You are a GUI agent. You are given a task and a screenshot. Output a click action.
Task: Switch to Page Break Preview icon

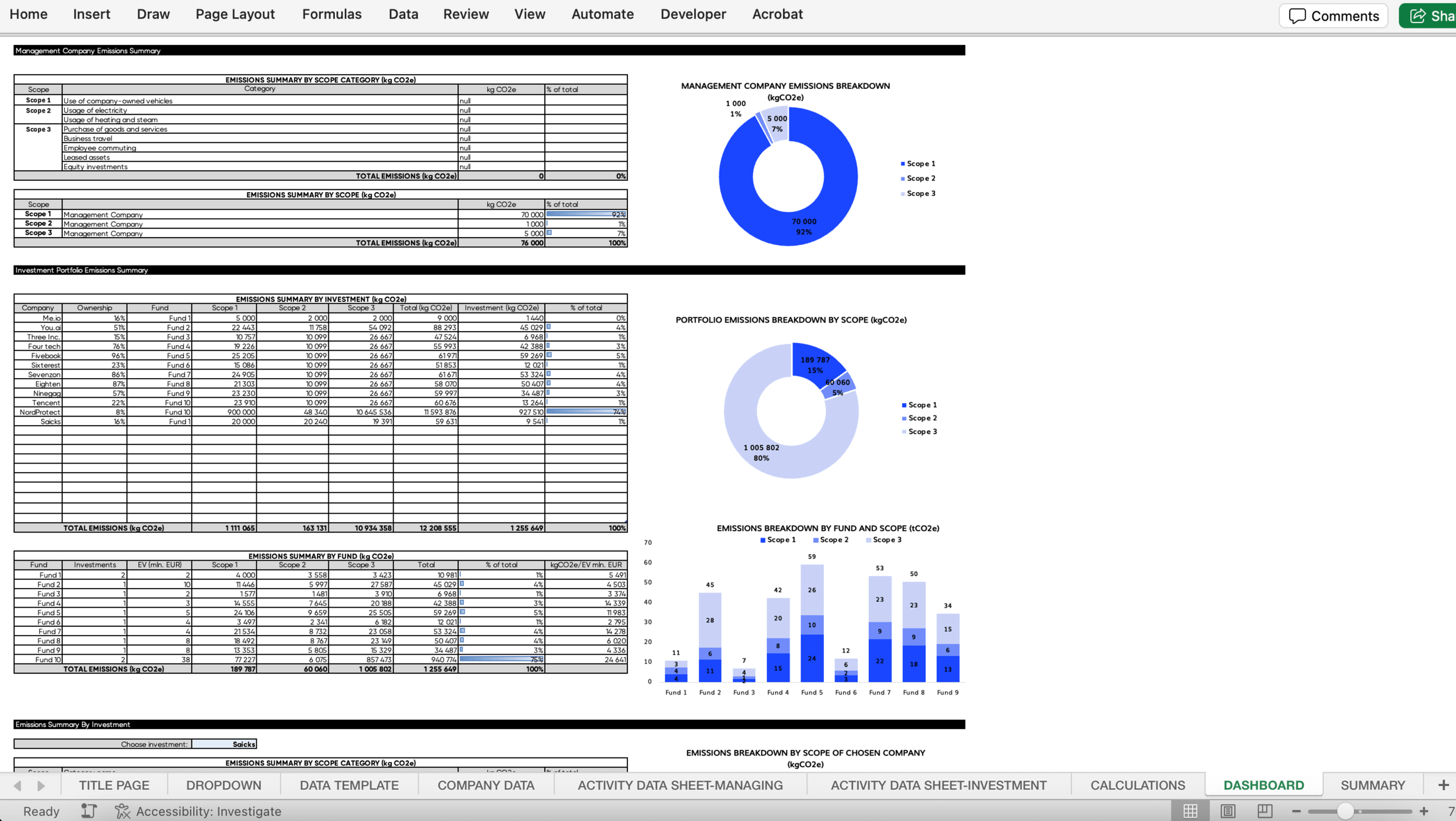point(1265,811)
